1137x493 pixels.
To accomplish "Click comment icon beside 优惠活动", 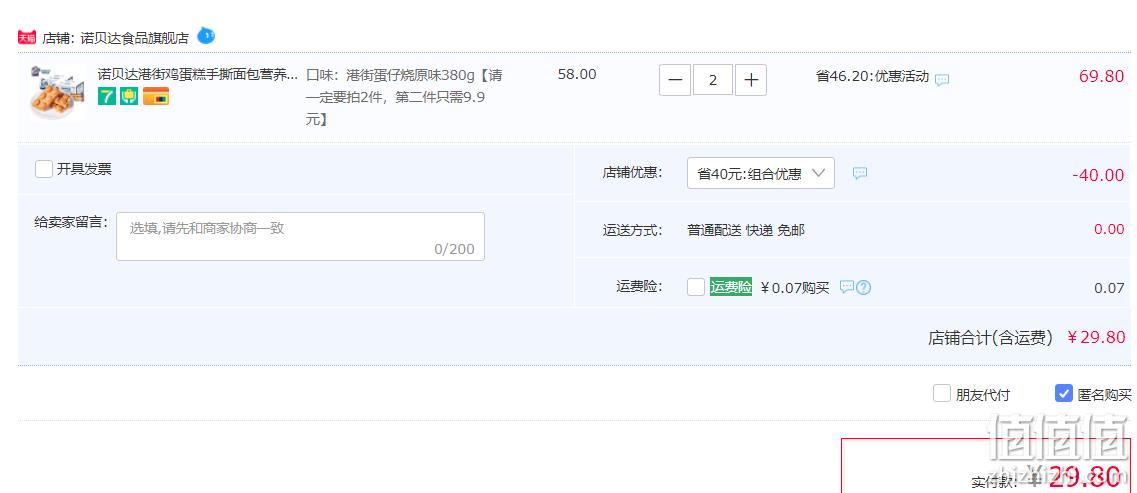I will [942, 80].
